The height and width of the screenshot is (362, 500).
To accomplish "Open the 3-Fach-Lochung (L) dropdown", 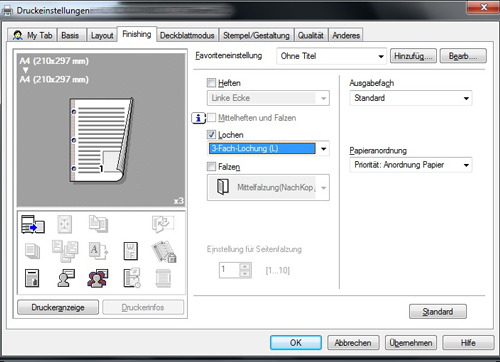I will (268, 149).
